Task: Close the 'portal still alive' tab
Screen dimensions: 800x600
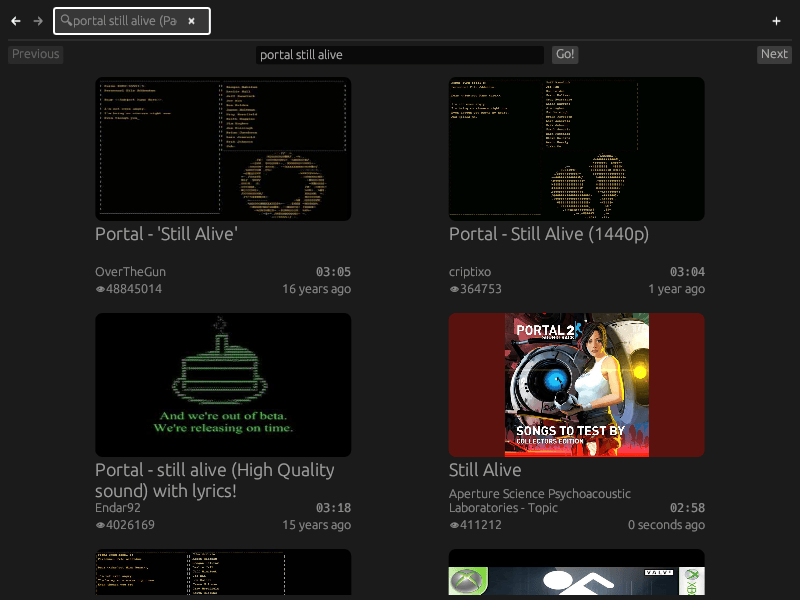Action: coord(191,21)
